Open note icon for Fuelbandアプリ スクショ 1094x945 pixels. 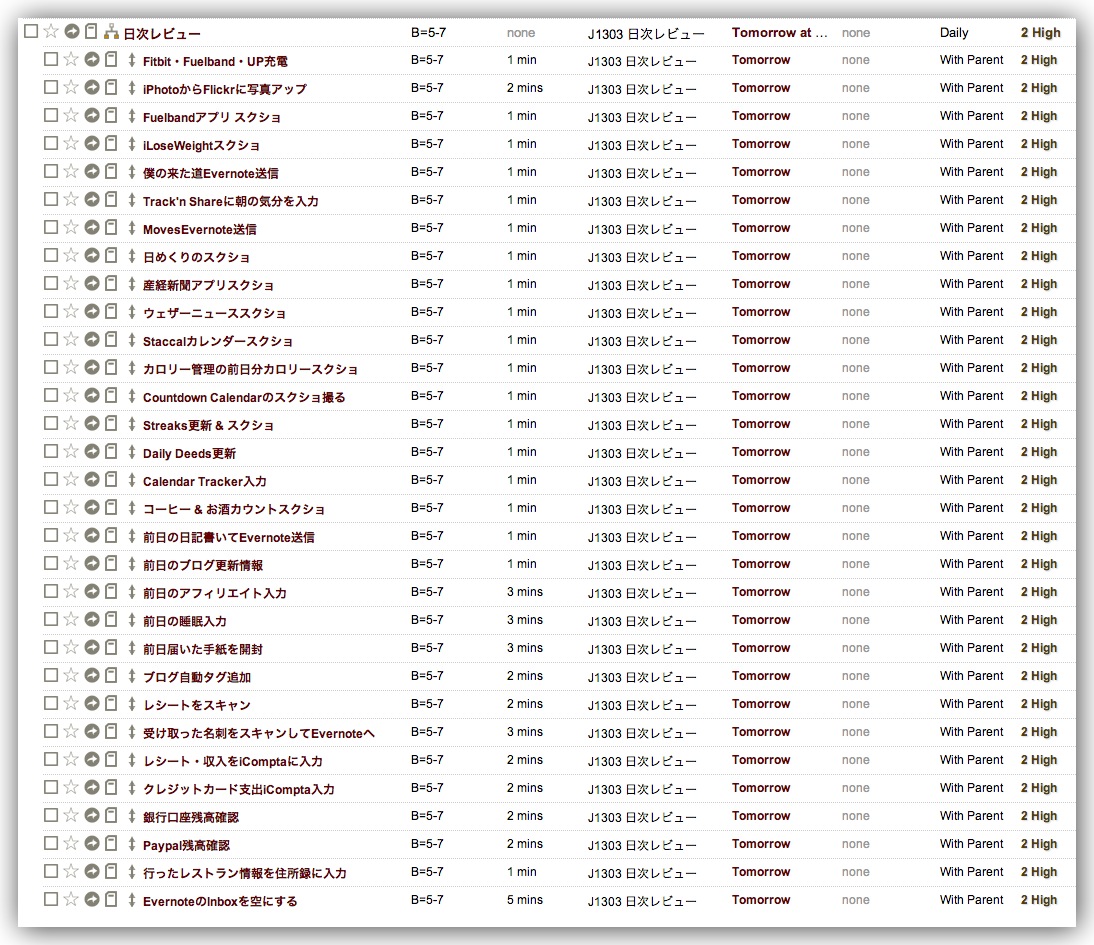(x=111, y=115)
